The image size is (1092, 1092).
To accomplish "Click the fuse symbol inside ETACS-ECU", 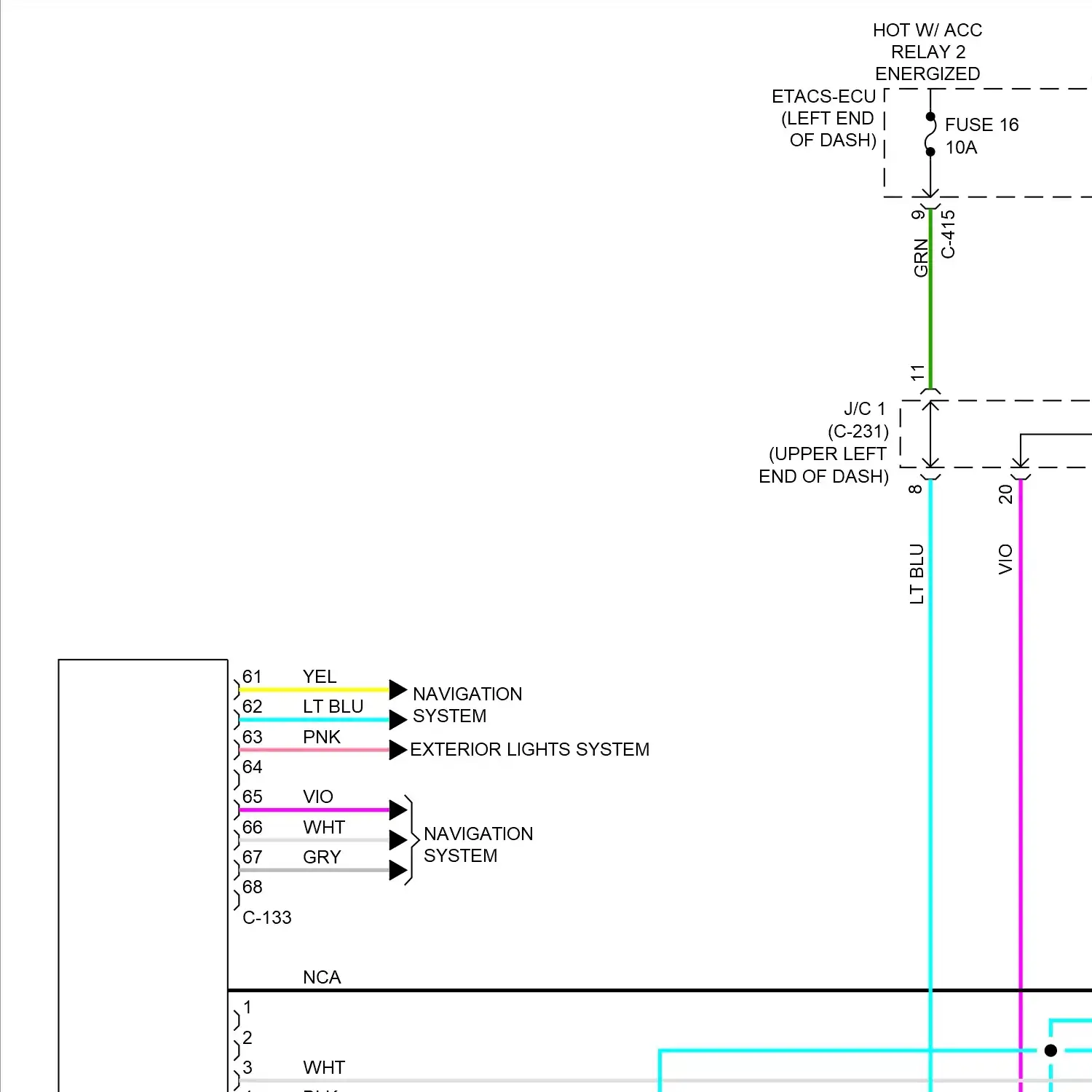I will tap(930, 135).
